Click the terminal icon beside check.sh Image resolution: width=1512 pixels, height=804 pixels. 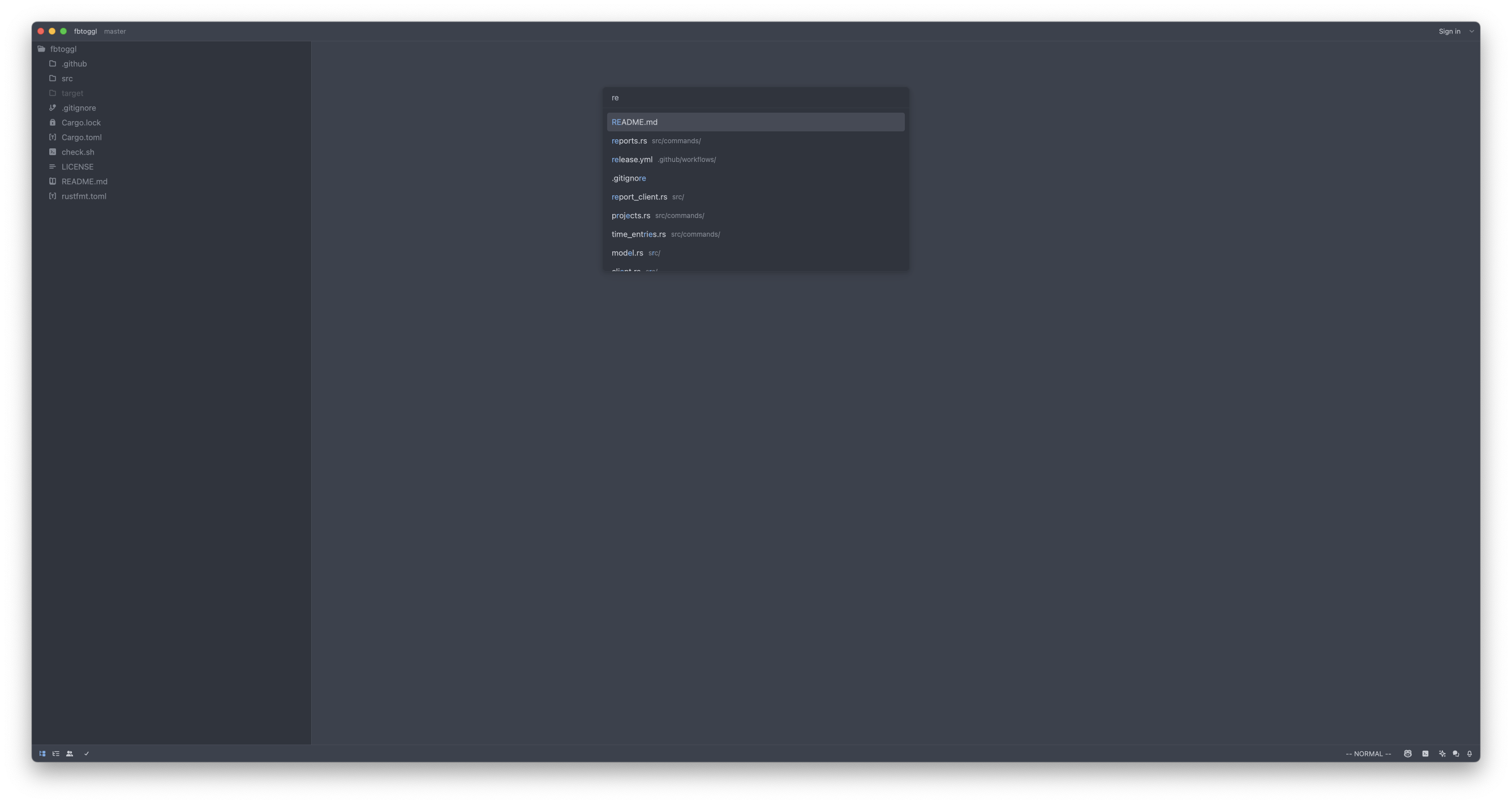[52, 152]
